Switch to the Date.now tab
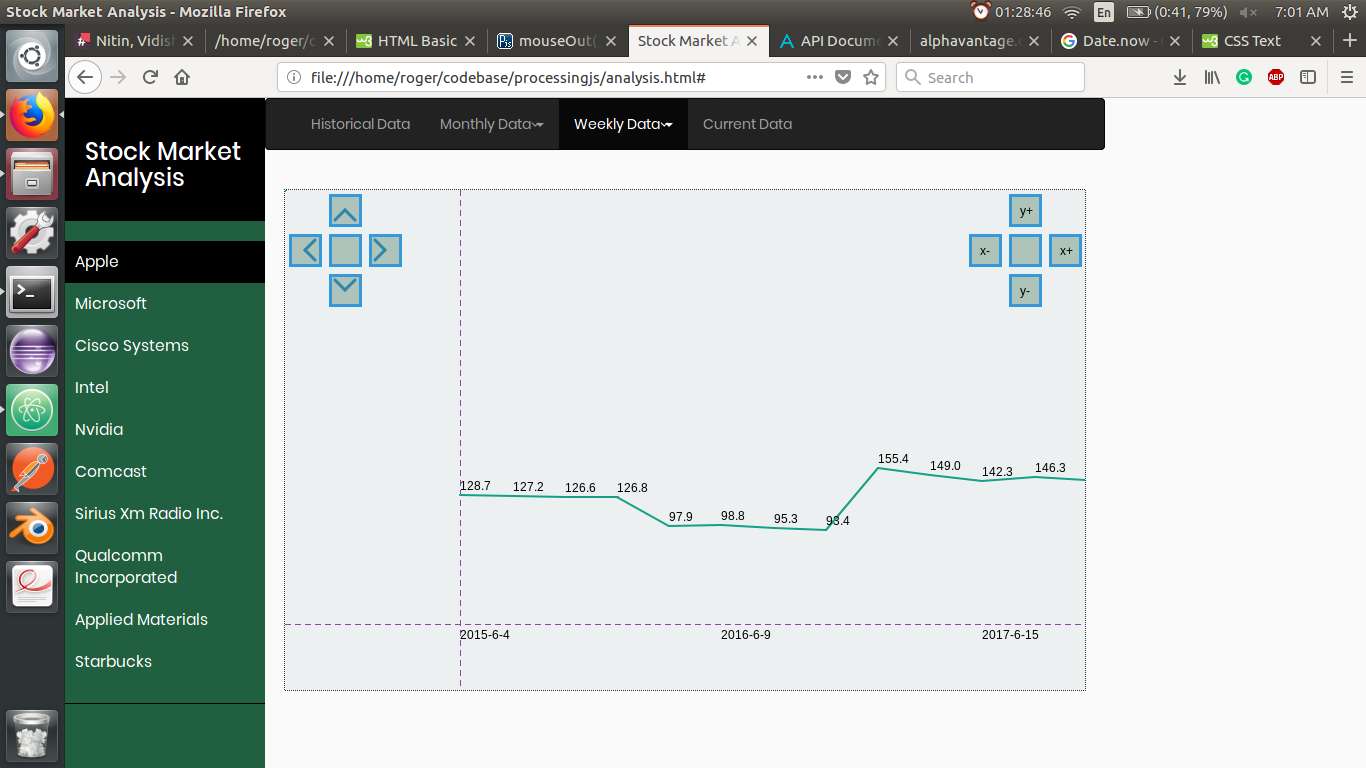The width and height of the screenshot is (1366, 768). [x=1122, y=41]
